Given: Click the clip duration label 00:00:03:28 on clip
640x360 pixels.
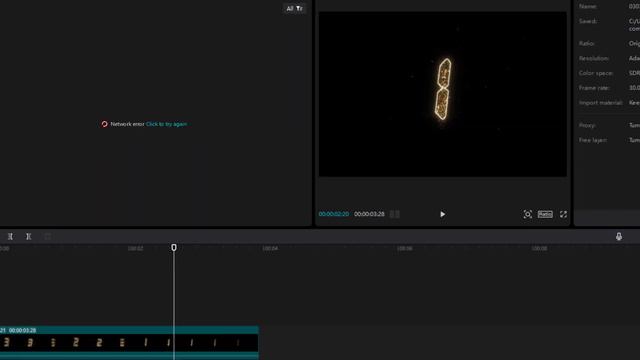Looking at the screenshot, I should (x=22, y=330).
